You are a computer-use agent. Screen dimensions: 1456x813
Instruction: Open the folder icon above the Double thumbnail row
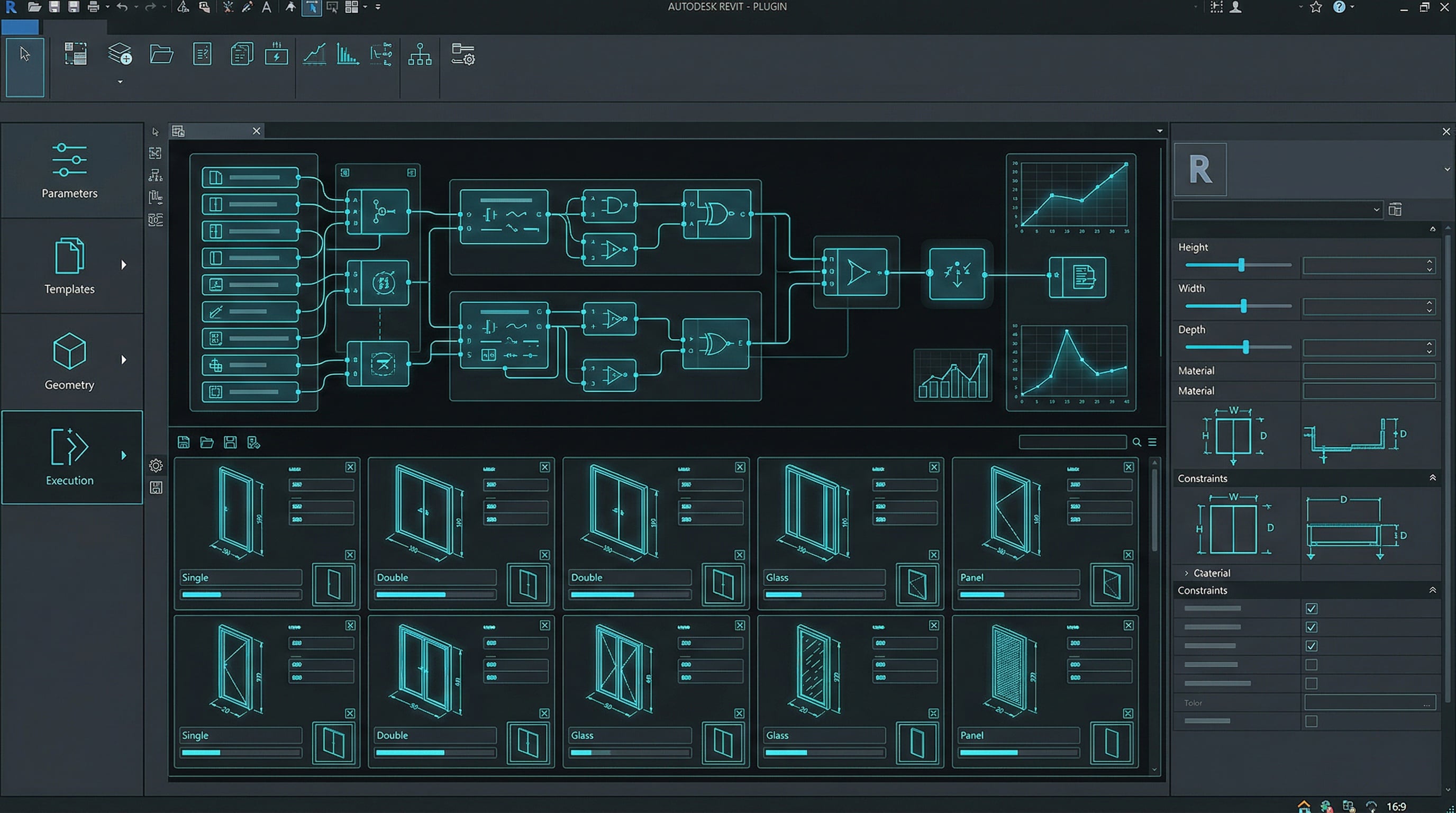coord(207,442)
